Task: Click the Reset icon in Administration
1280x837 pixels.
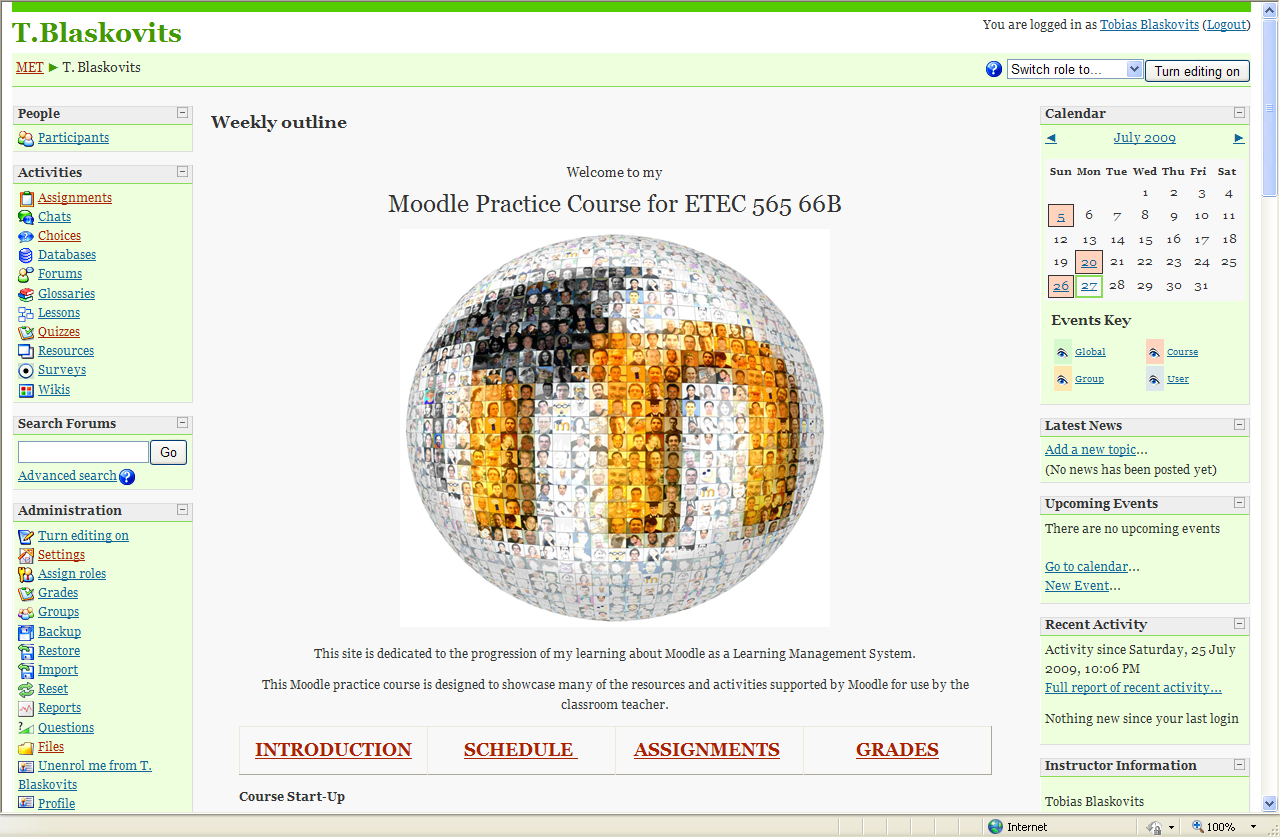Action: pos(26,689)
